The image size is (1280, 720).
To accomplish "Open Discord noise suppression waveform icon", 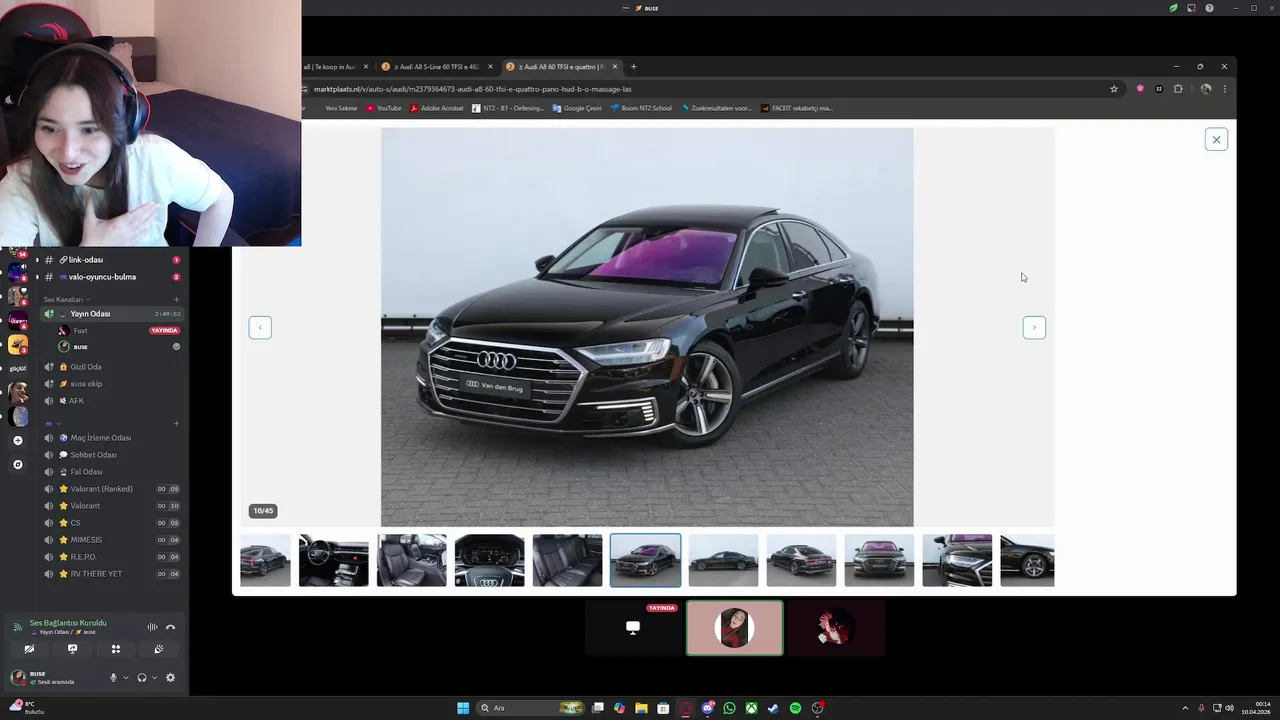I will [x=152, y=627].
